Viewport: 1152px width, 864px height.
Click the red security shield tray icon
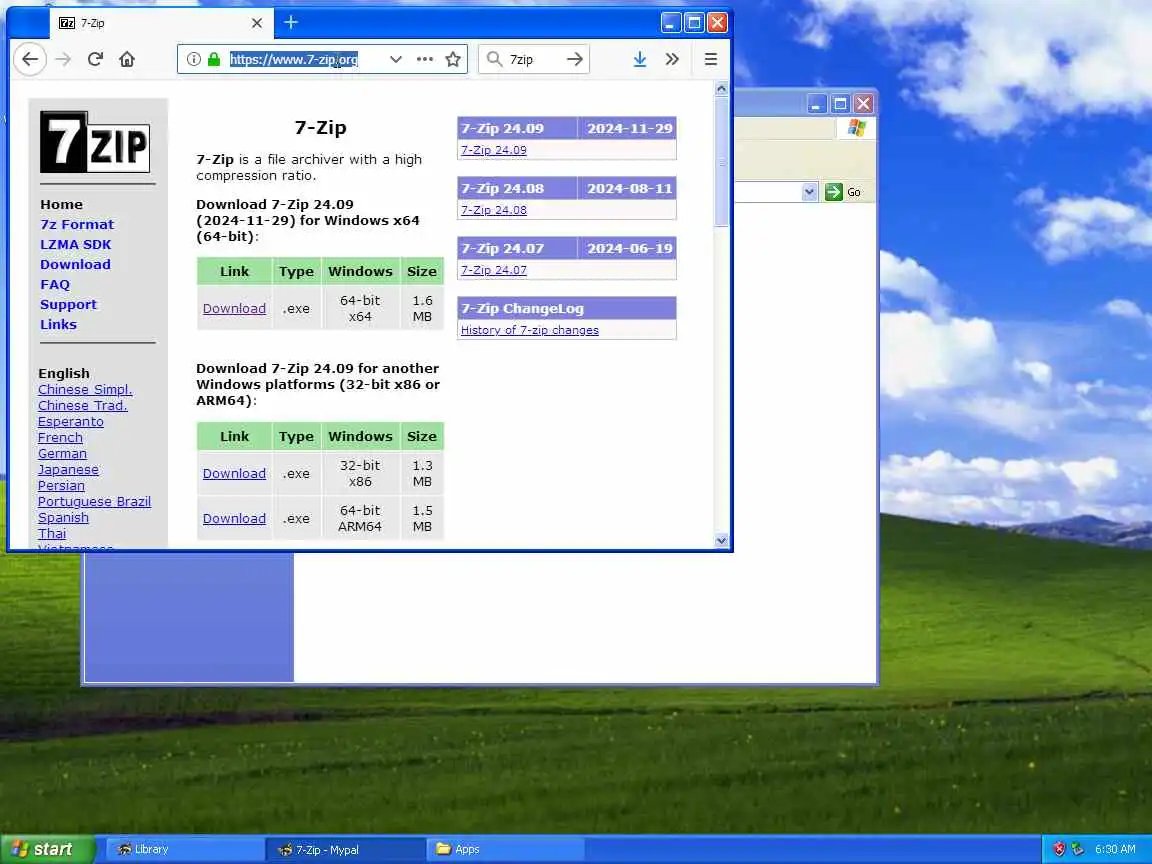click(x=1059, y=849)
